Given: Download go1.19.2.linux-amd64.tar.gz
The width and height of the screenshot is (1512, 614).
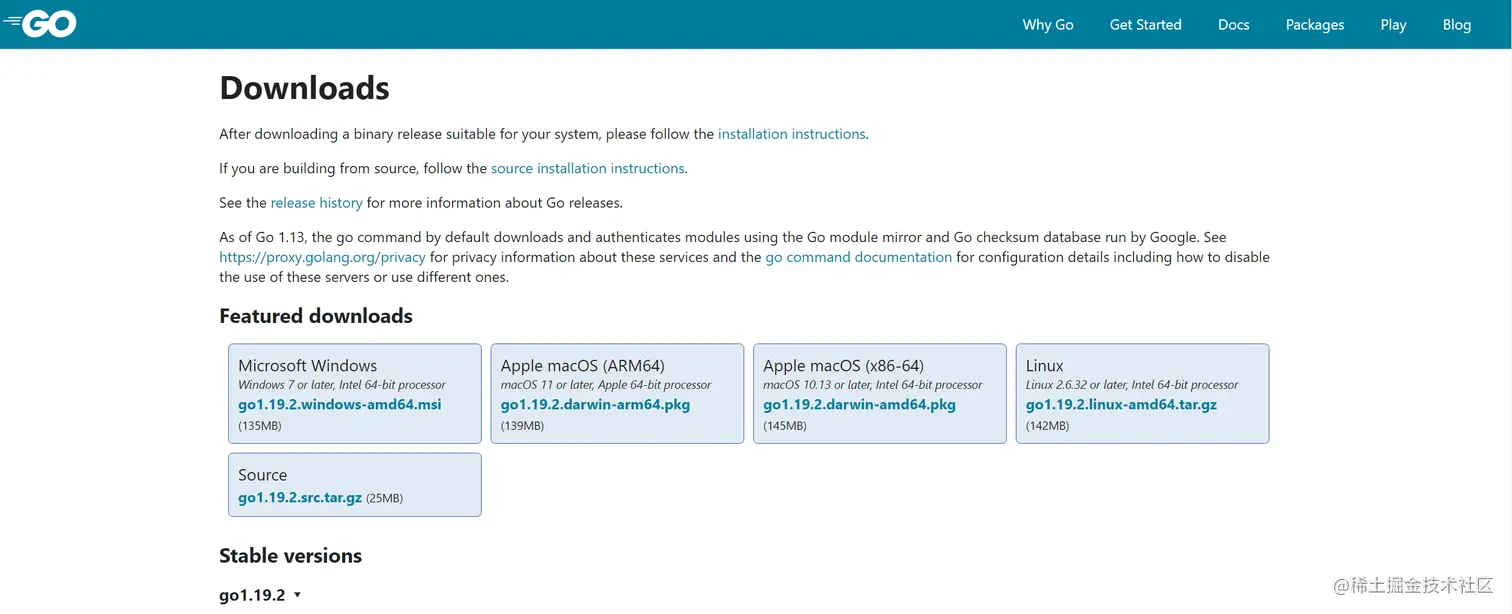Looking at the screenshot, I should click(1121, 405).
